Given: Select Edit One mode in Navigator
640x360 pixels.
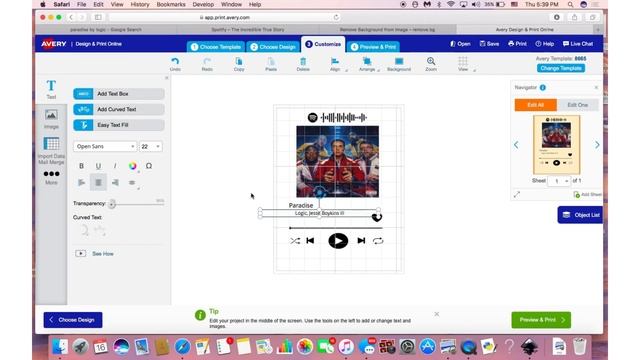Looking at the screenshot, I should click(x=578, y=105).
